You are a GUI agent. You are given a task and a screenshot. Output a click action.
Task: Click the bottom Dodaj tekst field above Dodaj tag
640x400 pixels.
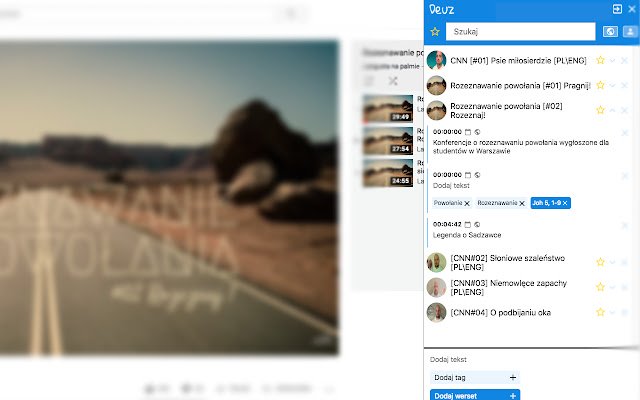click(448, 360)
